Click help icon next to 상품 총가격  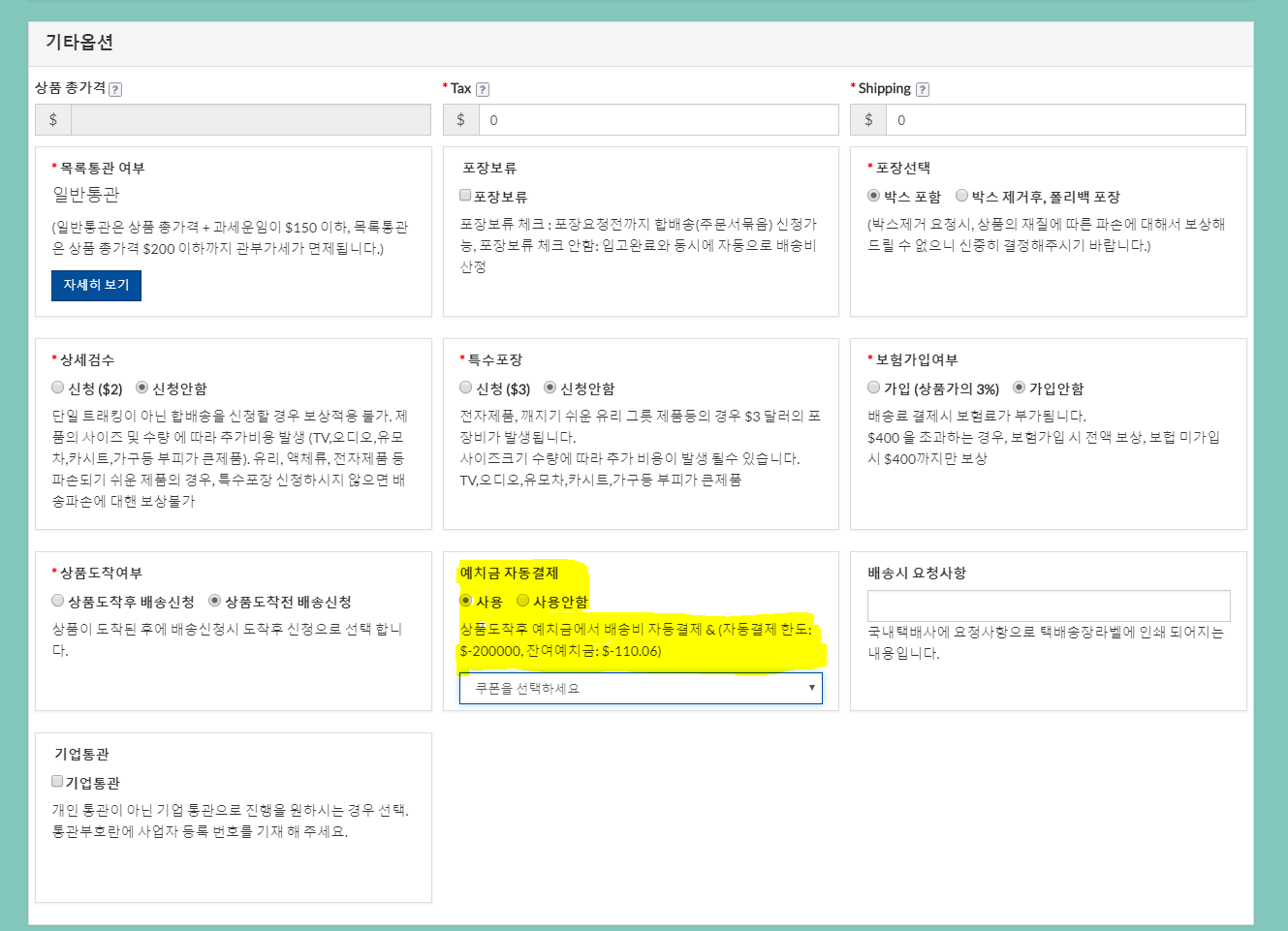point(115,89)
